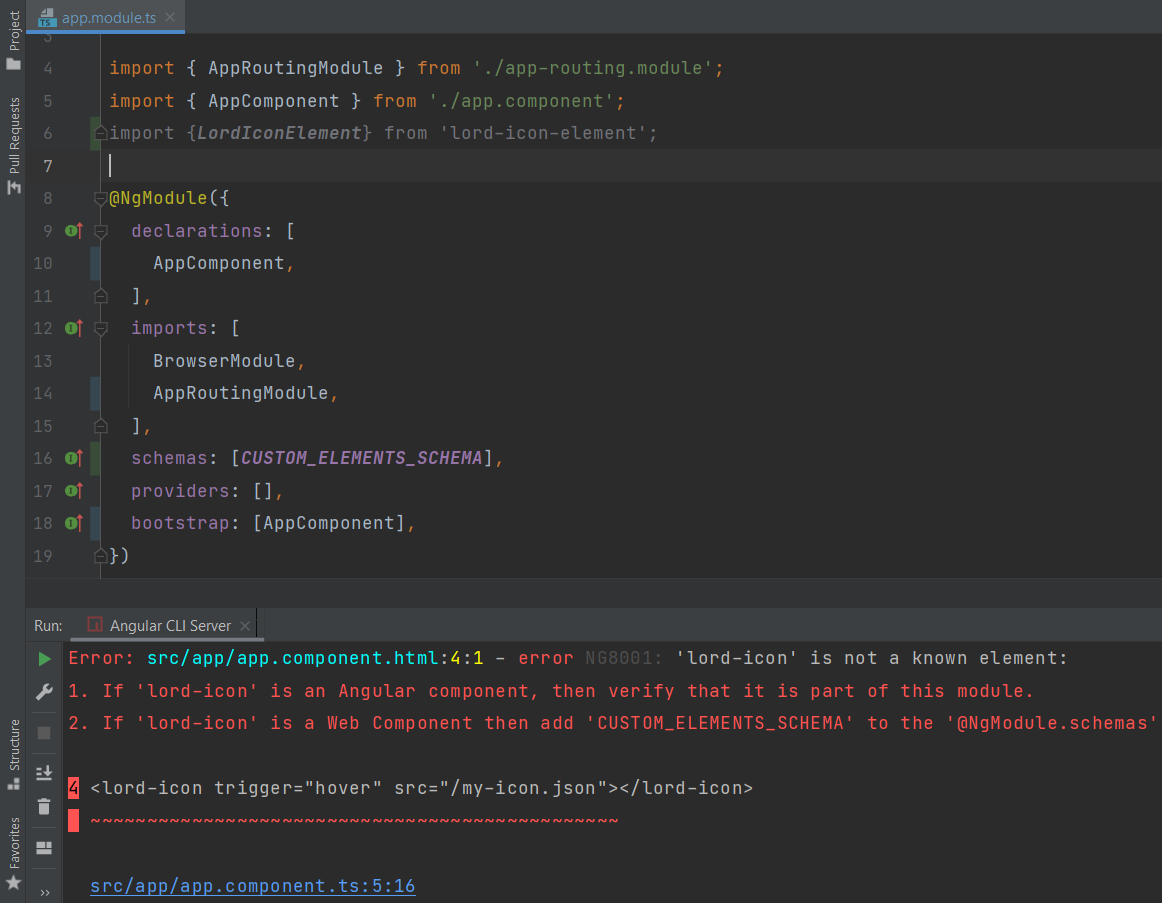
Task: Enable Scroll to End in the console toolbar
Action: tap(44, 770)
